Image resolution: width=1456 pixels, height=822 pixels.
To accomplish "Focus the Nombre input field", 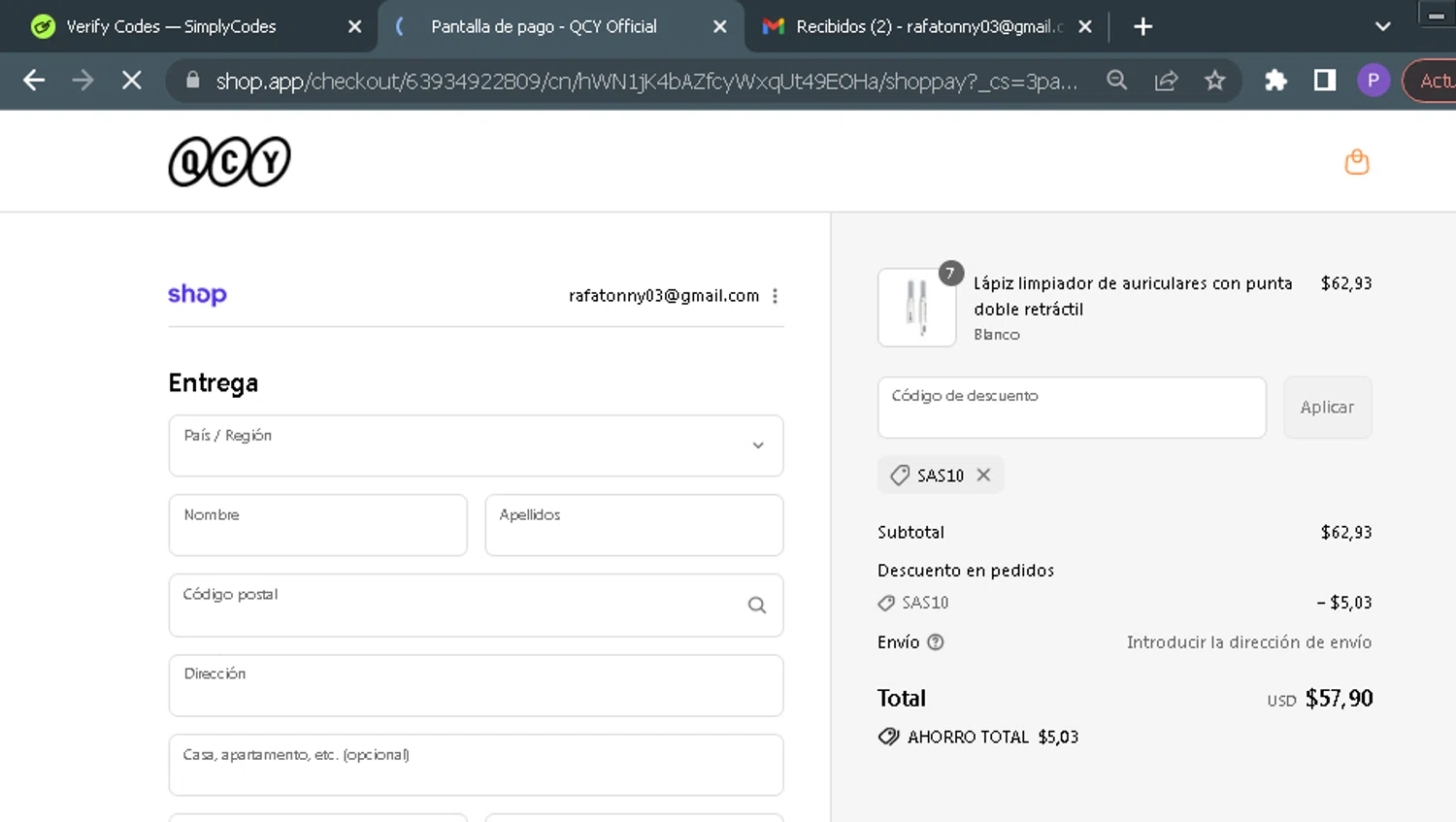I will pos(317,525).
